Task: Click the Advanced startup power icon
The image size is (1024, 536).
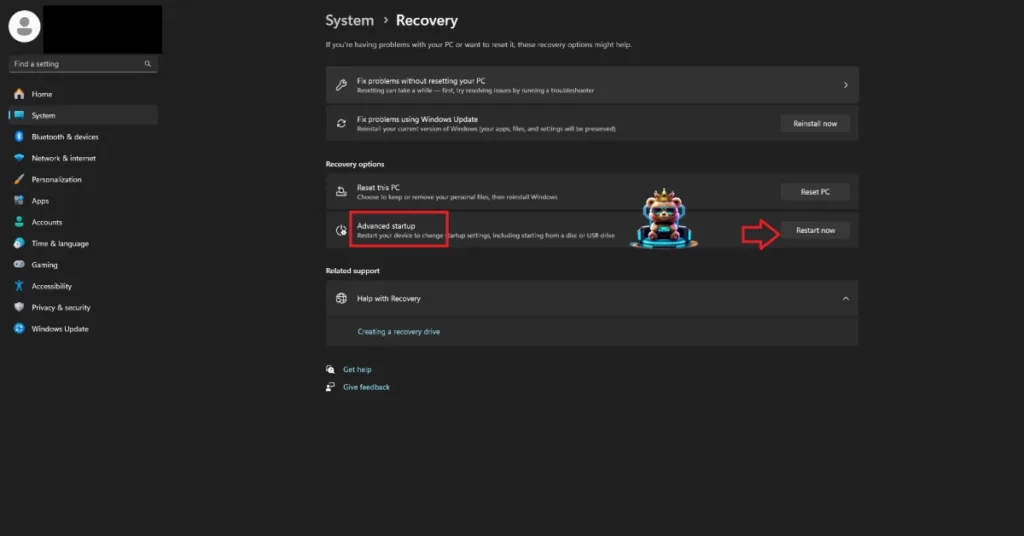Action: coord(341,230)
